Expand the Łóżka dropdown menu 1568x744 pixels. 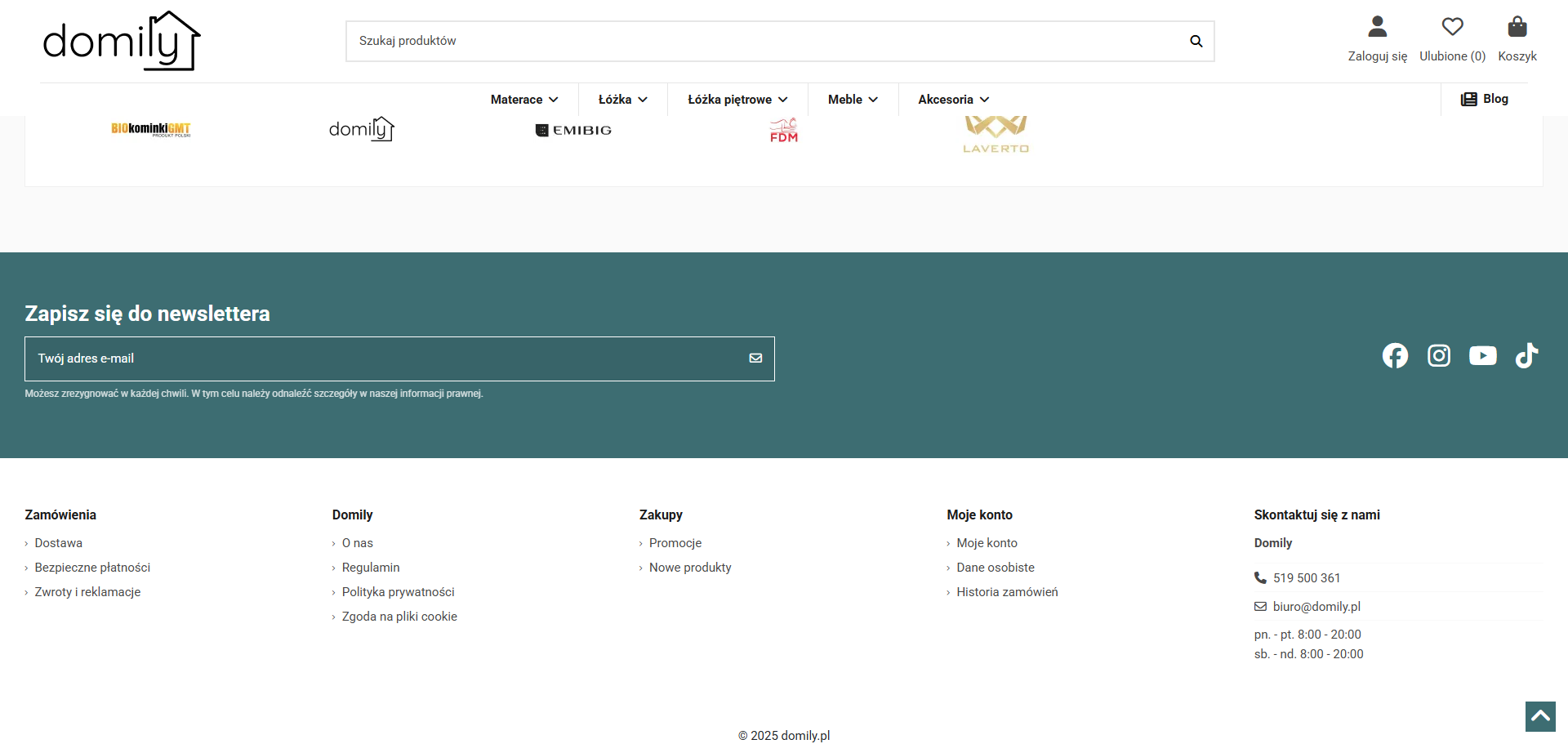point(623,100)
